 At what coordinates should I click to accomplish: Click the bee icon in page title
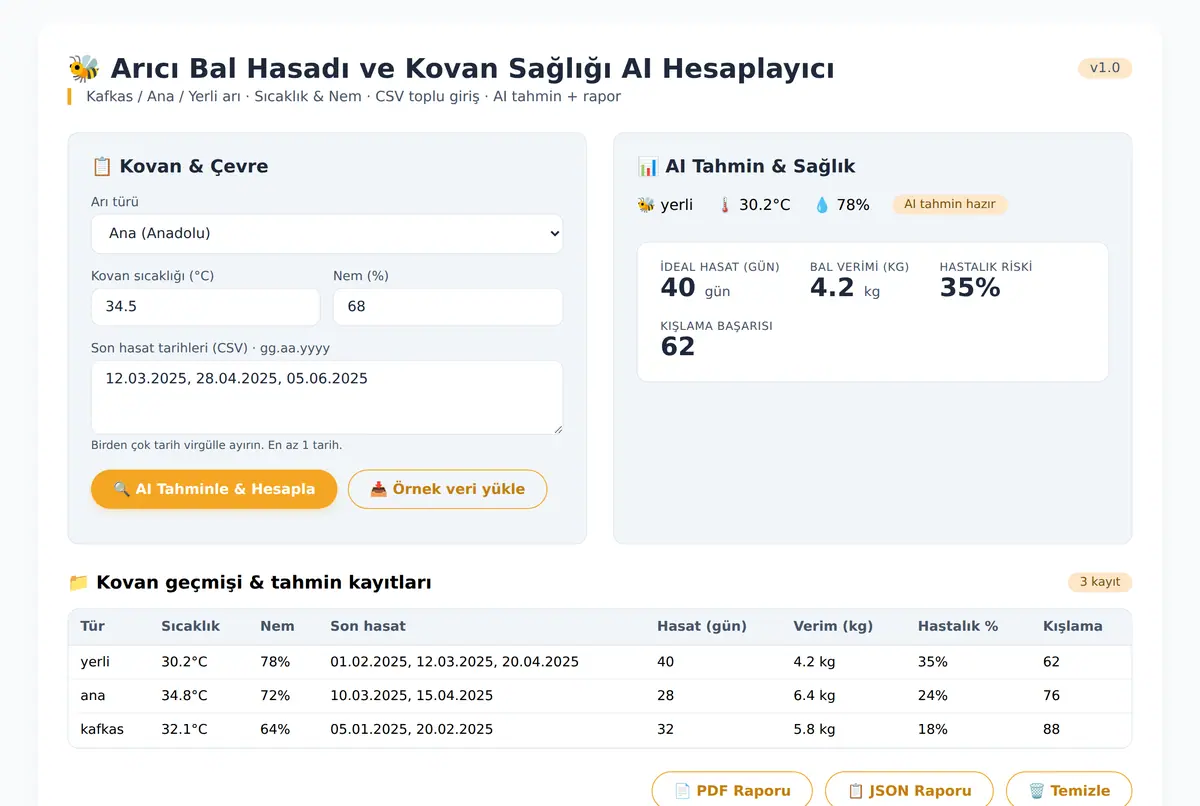(x=84, y=68)
